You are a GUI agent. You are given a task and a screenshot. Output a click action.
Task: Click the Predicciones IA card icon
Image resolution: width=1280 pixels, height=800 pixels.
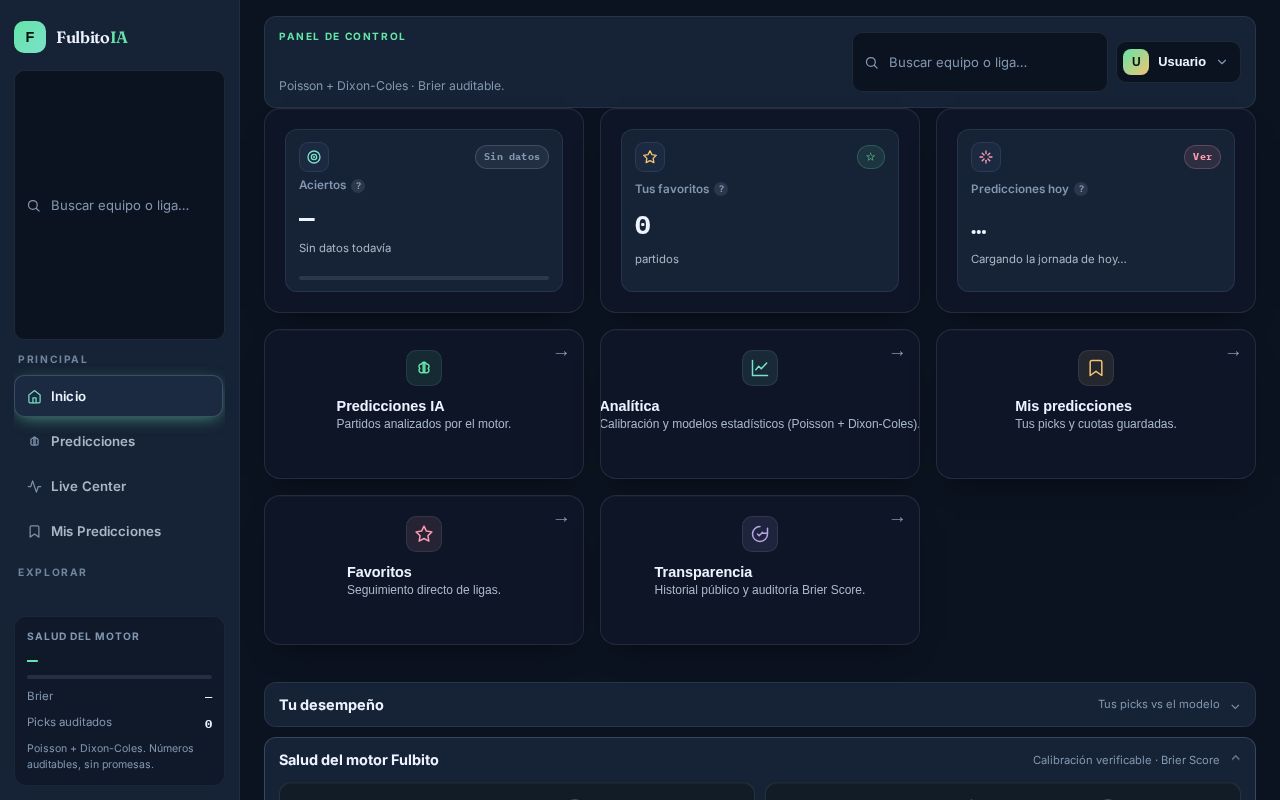[x=424, y=368]
